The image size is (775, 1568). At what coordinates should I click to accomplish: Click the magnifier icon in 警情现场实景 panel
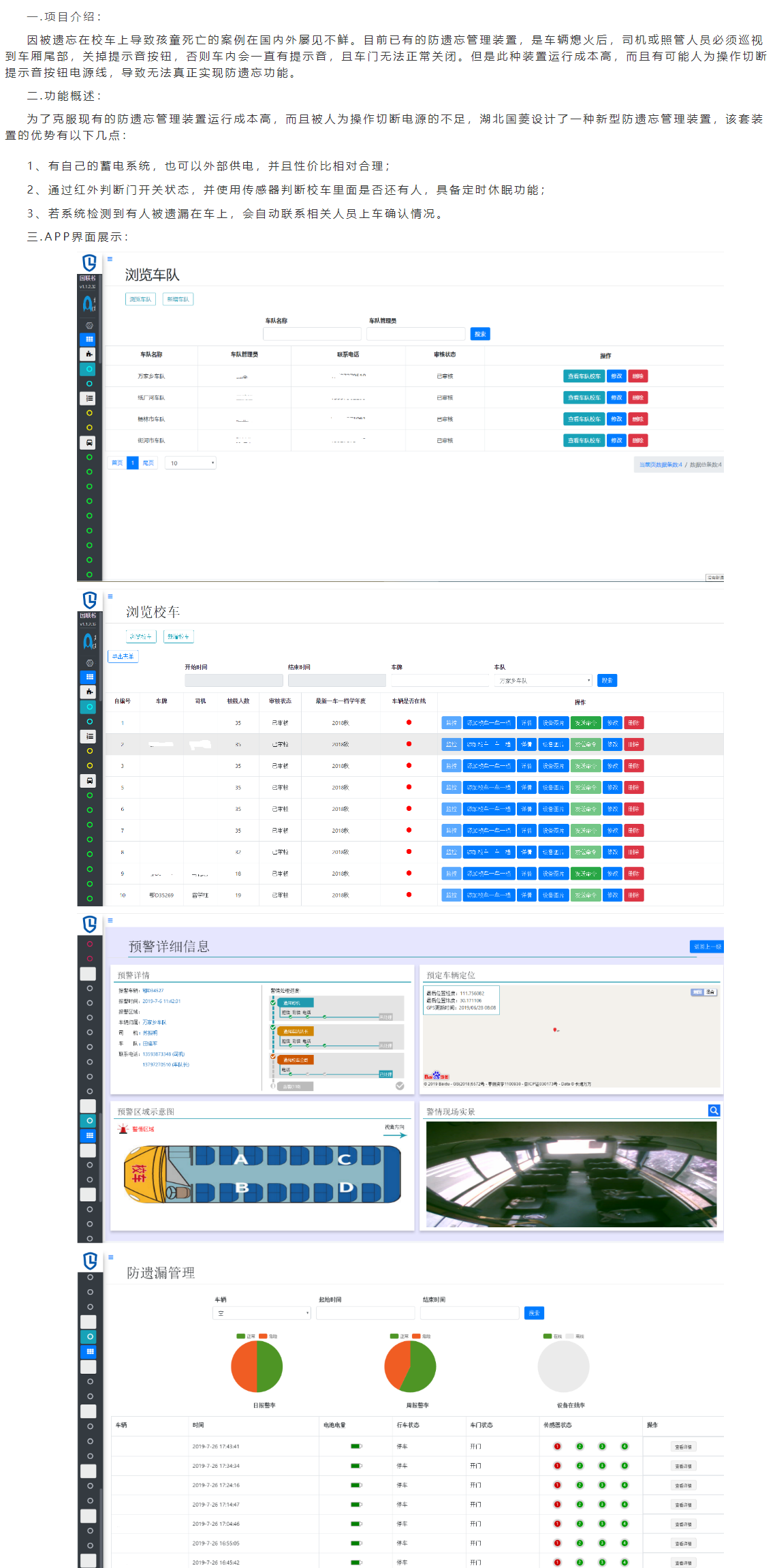tap(714, 1110)
